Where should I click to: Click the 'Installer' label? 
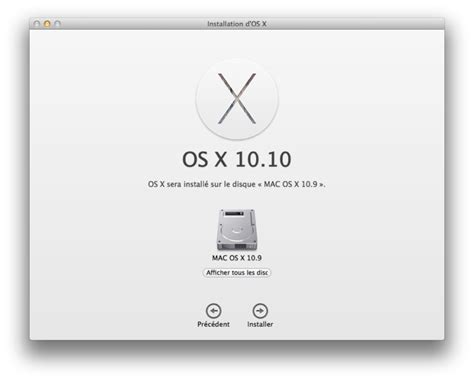click(x=260, y=324)
